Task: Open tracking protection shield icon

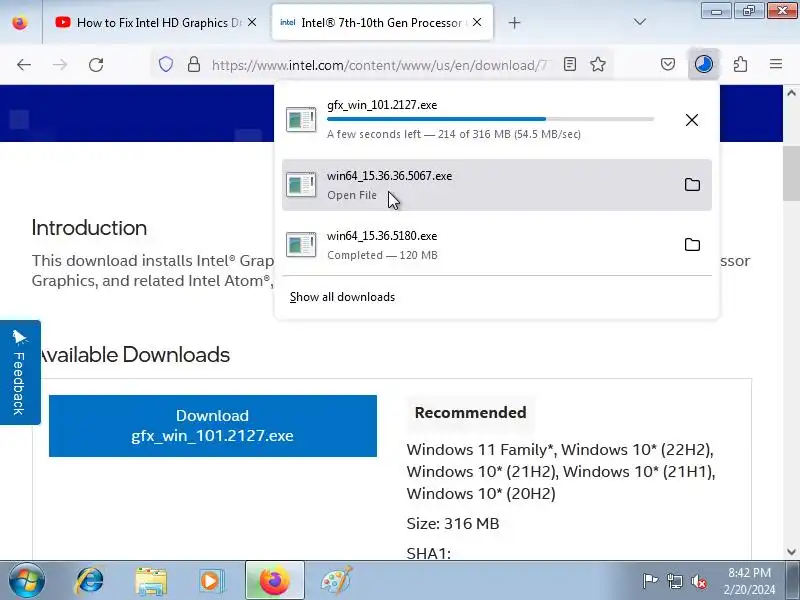Action: click(166, 64)
